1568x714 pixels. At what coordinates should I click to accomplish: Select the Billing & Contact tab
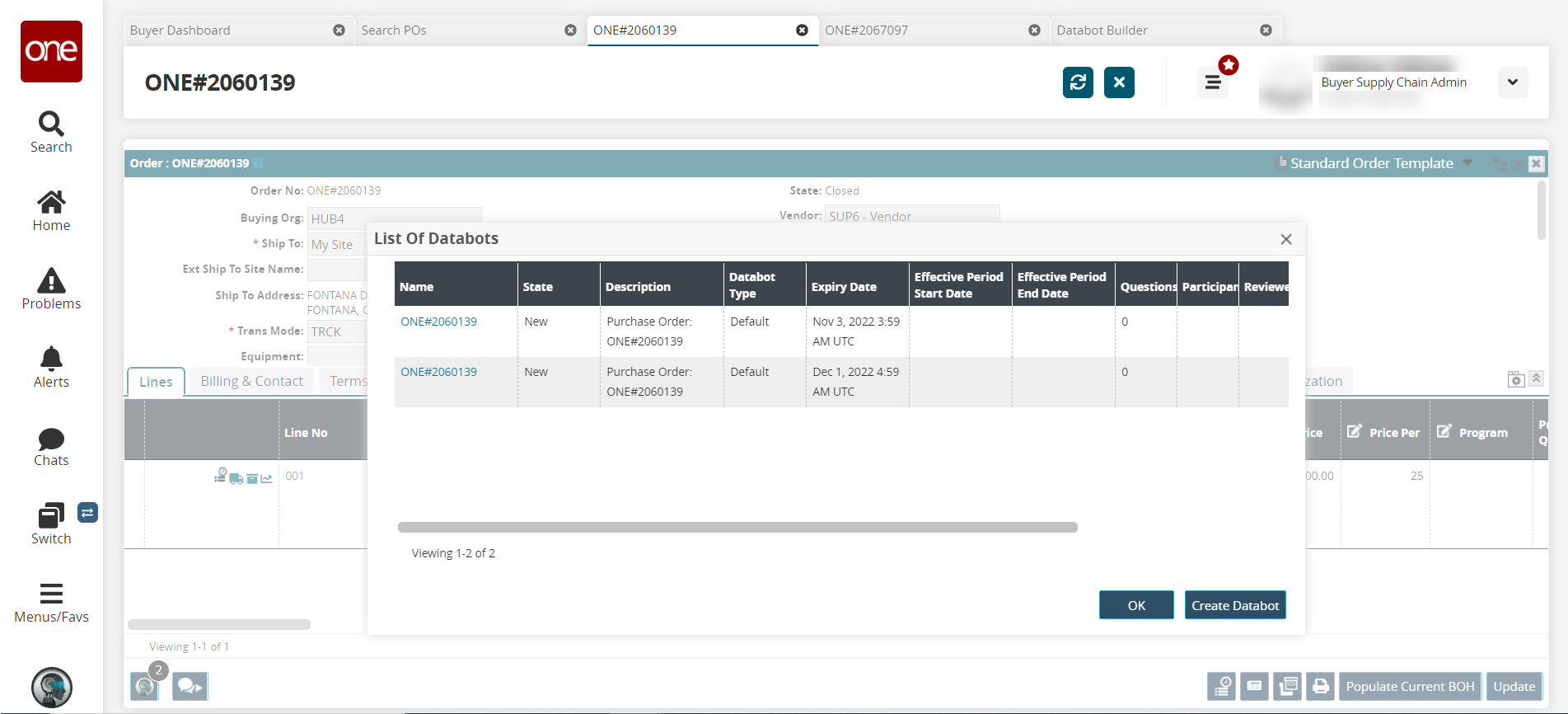(251, 381)
